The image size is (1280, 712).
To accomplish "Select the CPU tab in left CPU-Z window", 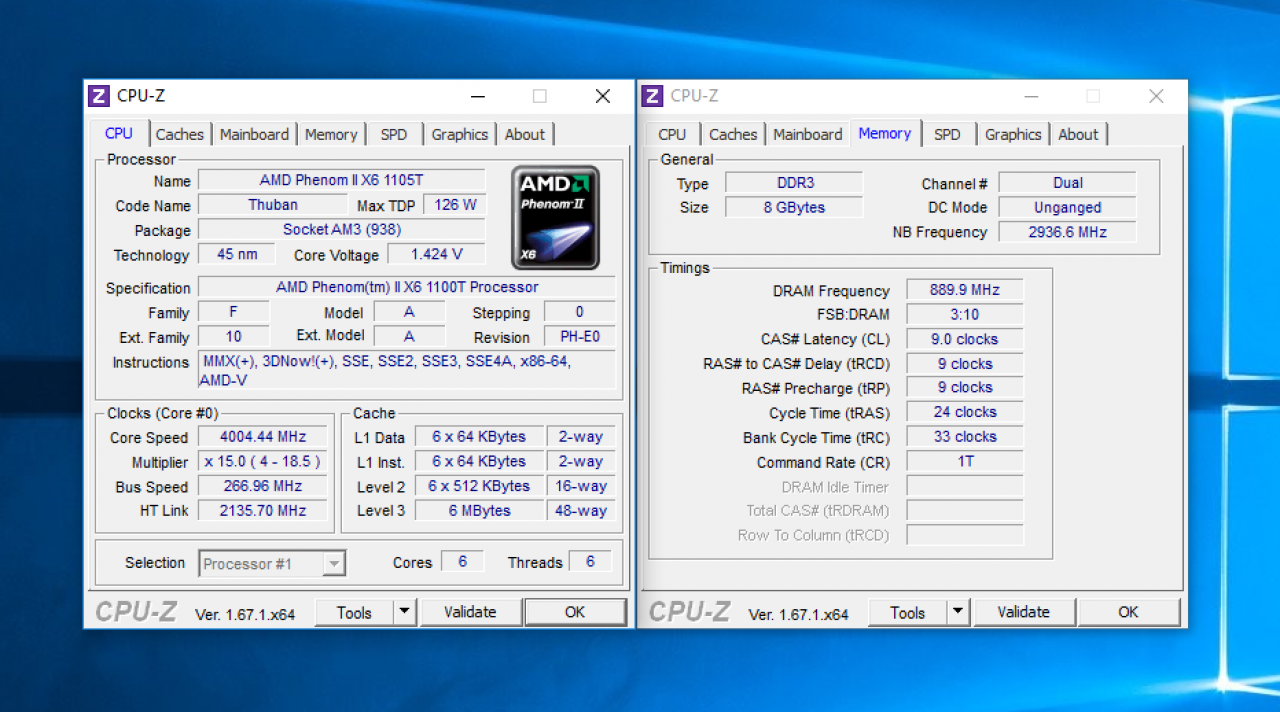I will [x=119, y=133].
